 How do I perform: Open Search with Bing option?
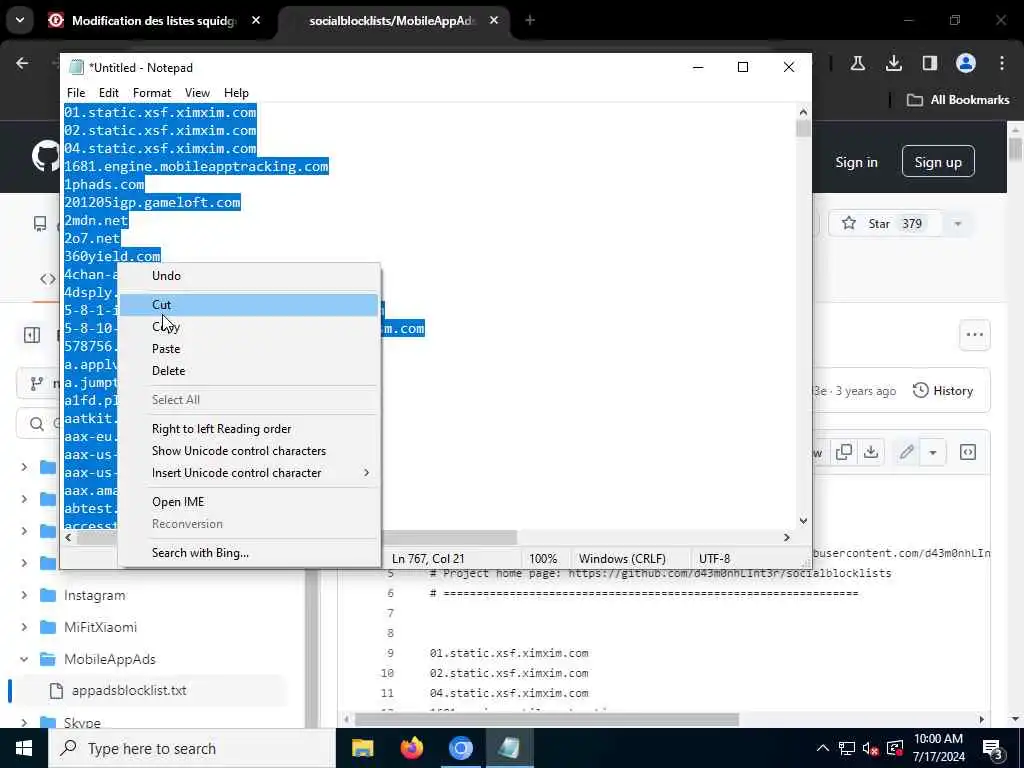(x=248, y=553)
